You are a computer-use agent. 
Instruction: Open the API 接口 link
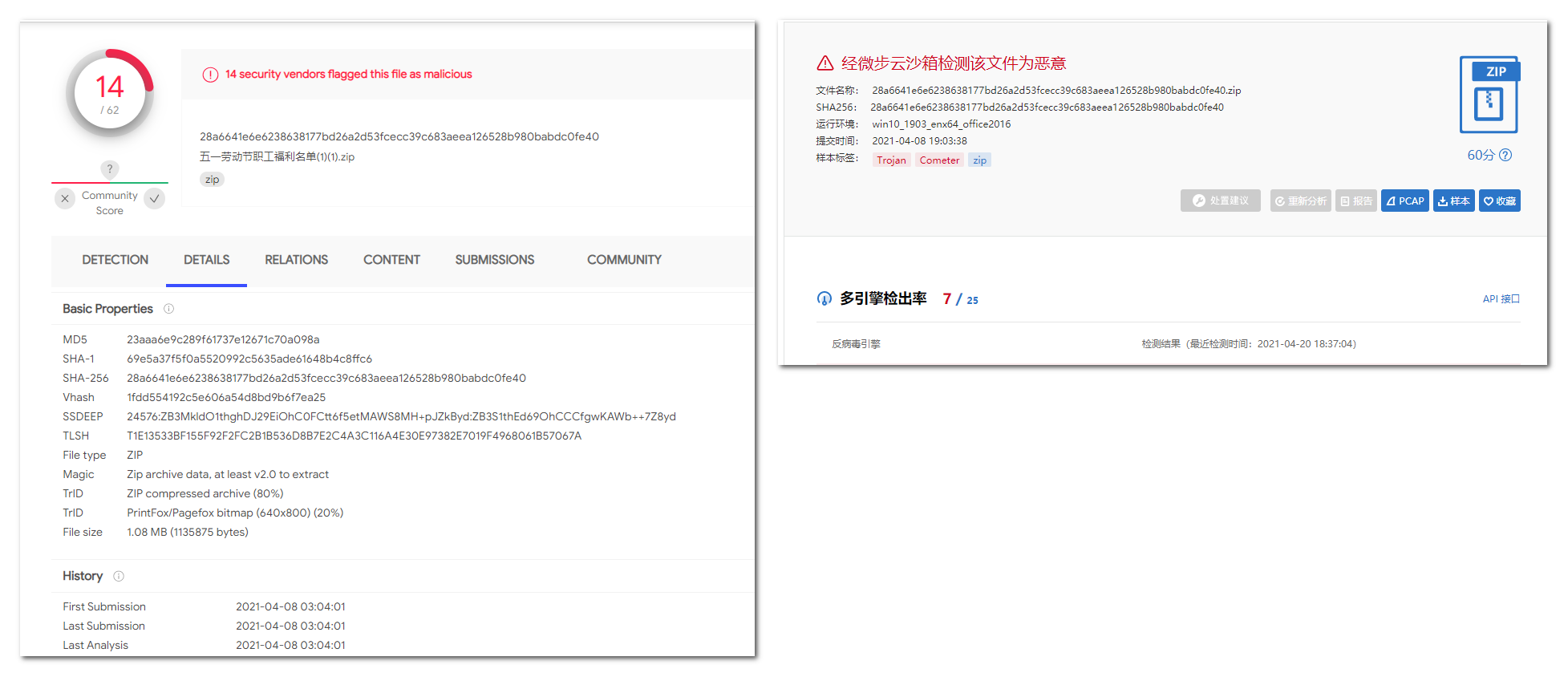point(1501,298)
